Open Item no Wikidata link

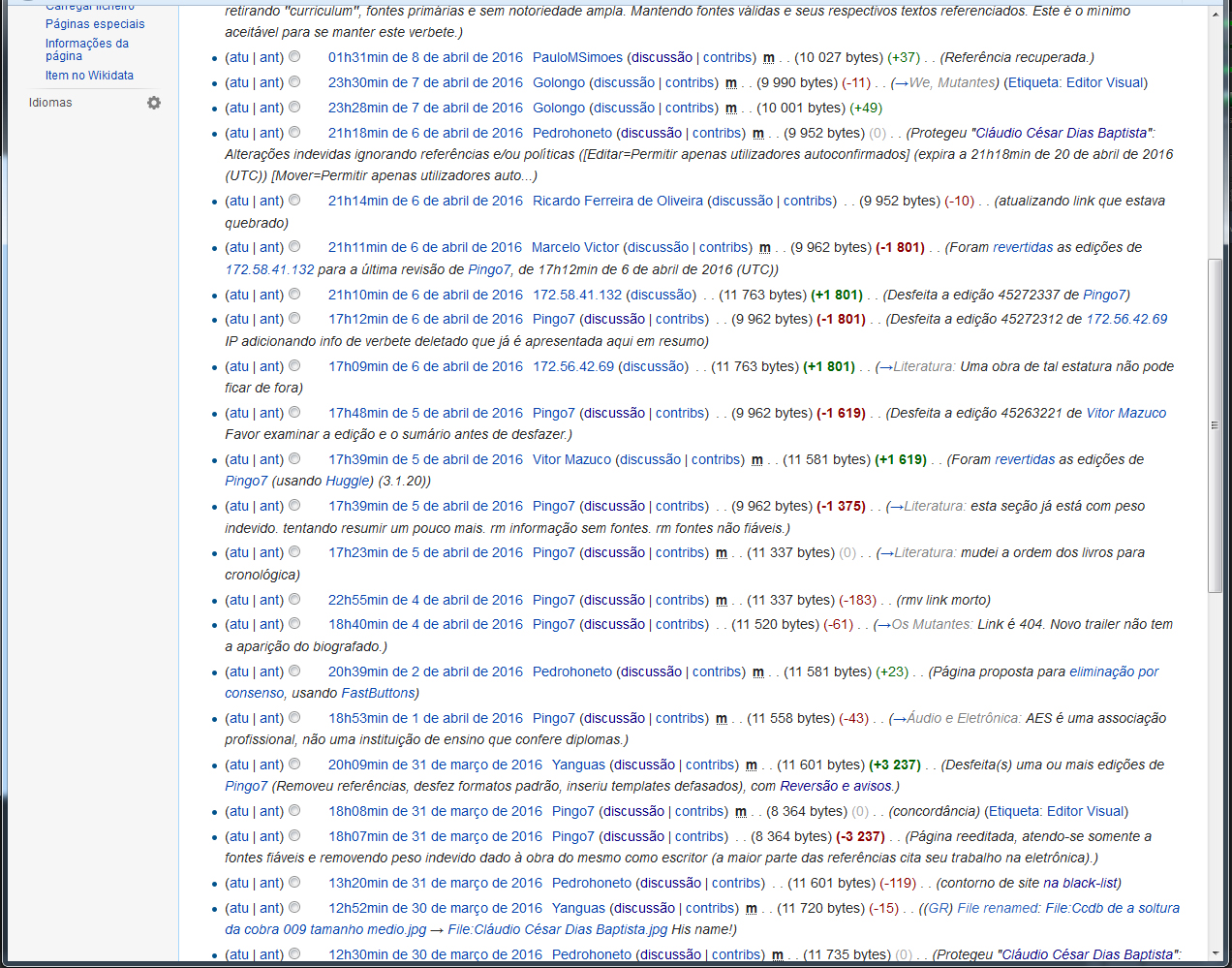tap(89, 76)
